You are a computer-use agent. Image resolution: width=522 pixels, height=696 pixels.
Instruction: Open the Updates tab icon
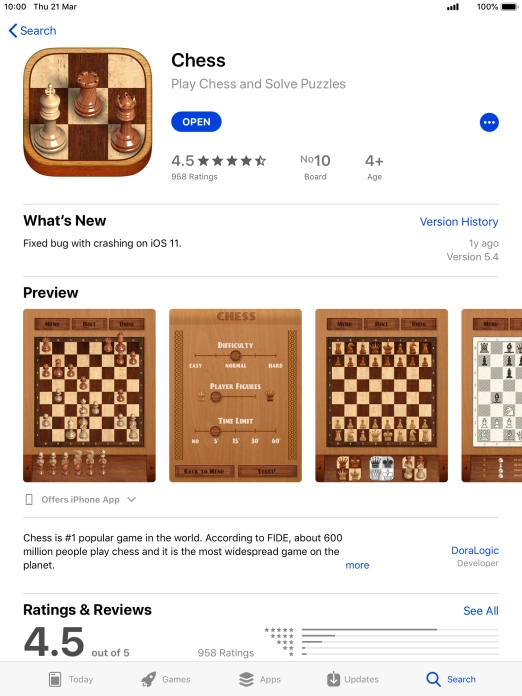coord(333,679)
